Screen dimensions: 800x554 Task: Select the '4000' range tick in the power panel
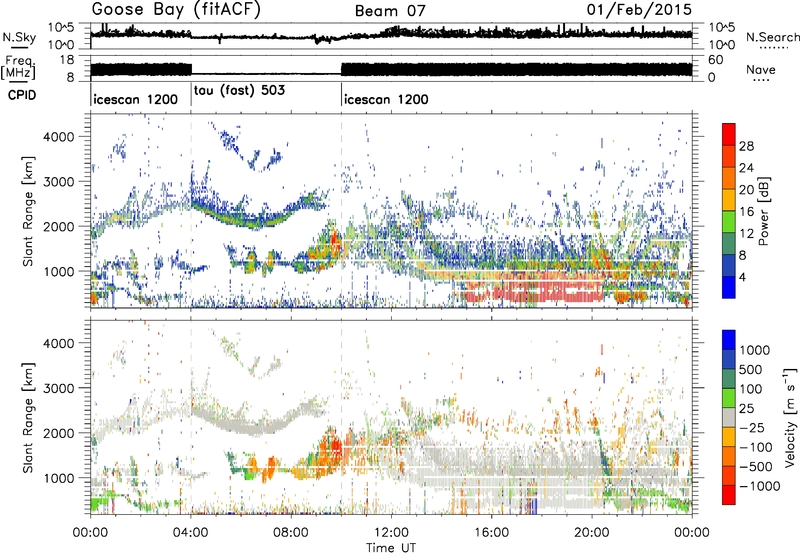pos(58,137)
